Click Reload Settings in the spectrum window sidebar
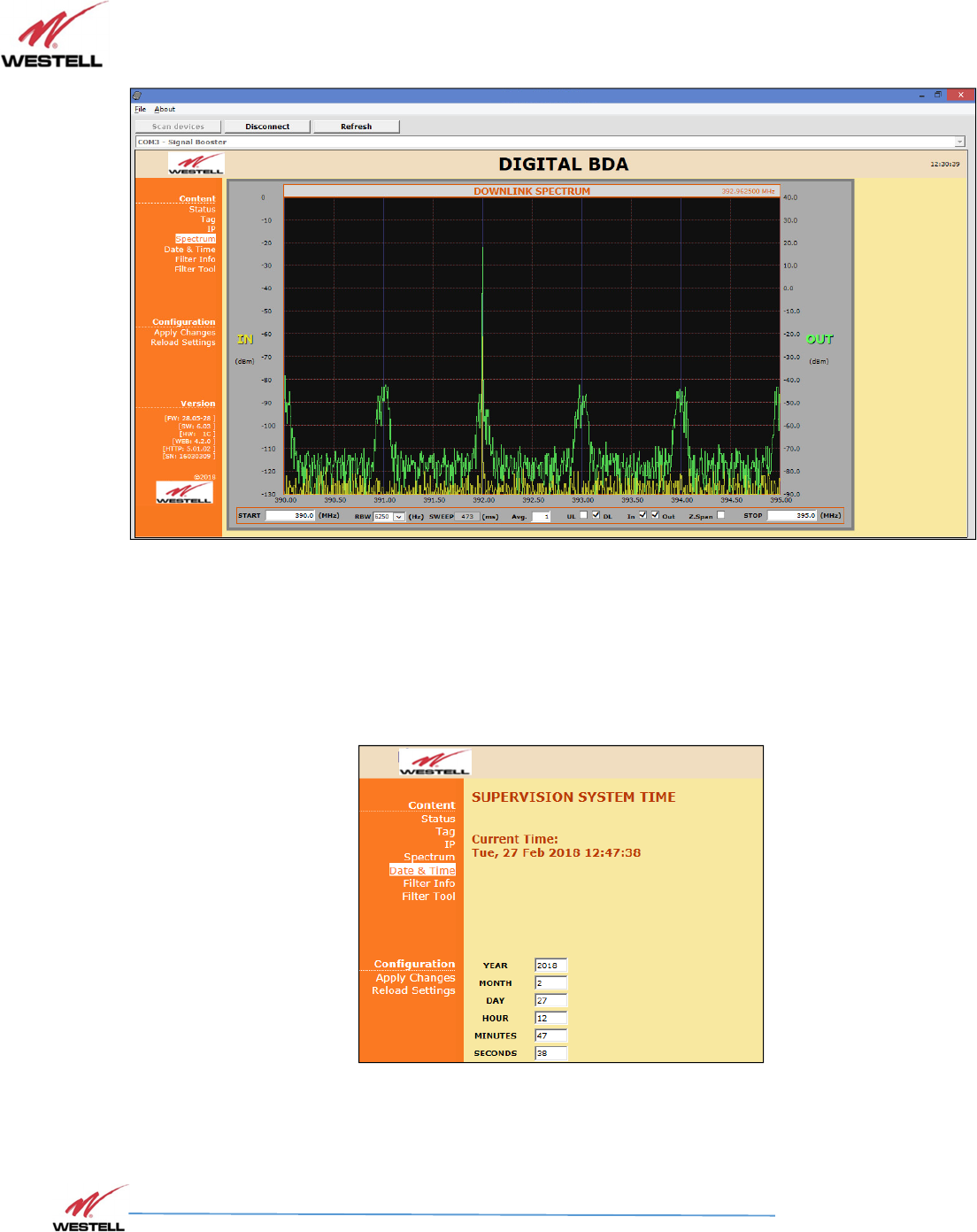 (x=183, y=343)
